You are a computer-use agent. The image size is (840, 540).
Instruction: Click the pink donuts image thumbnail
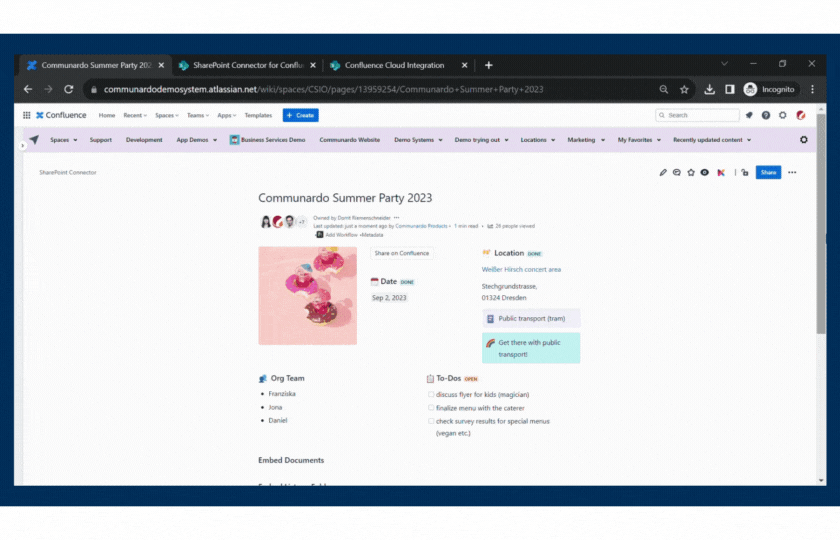(x=308, y=296)
